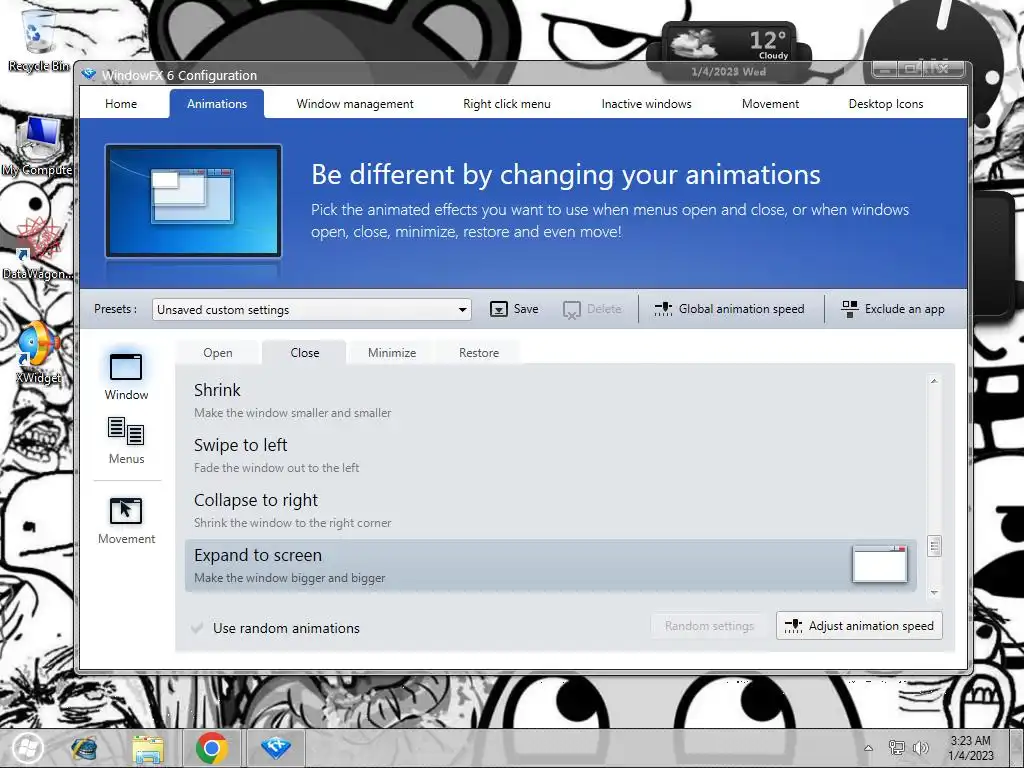This screenshot has width=1024, height=768.
Task: Click the WindowFX title bar gem icon
Action: click(x=89, y=74)
